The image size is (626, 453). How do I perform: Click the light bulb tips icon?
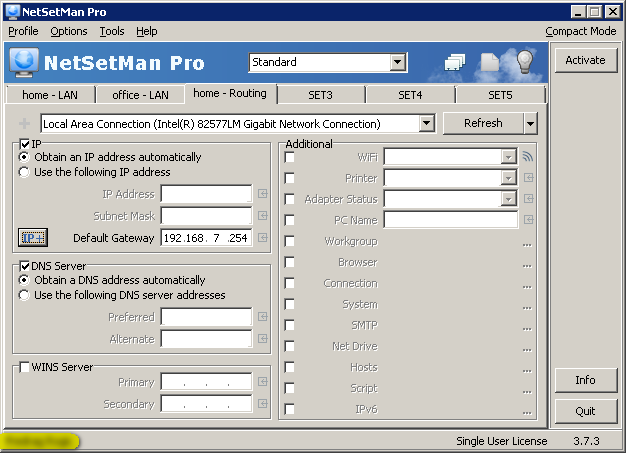point(525,62)
